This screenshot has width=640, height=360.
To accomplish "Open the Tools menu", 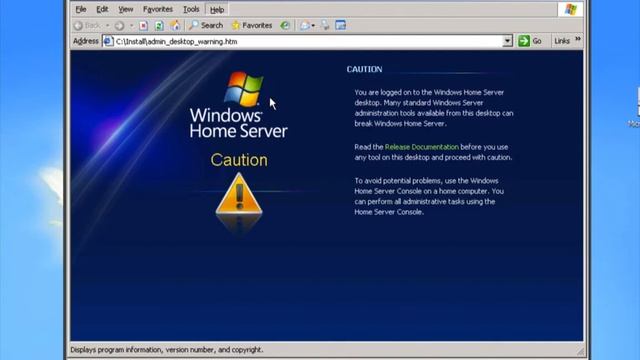I will pos(191,9).
